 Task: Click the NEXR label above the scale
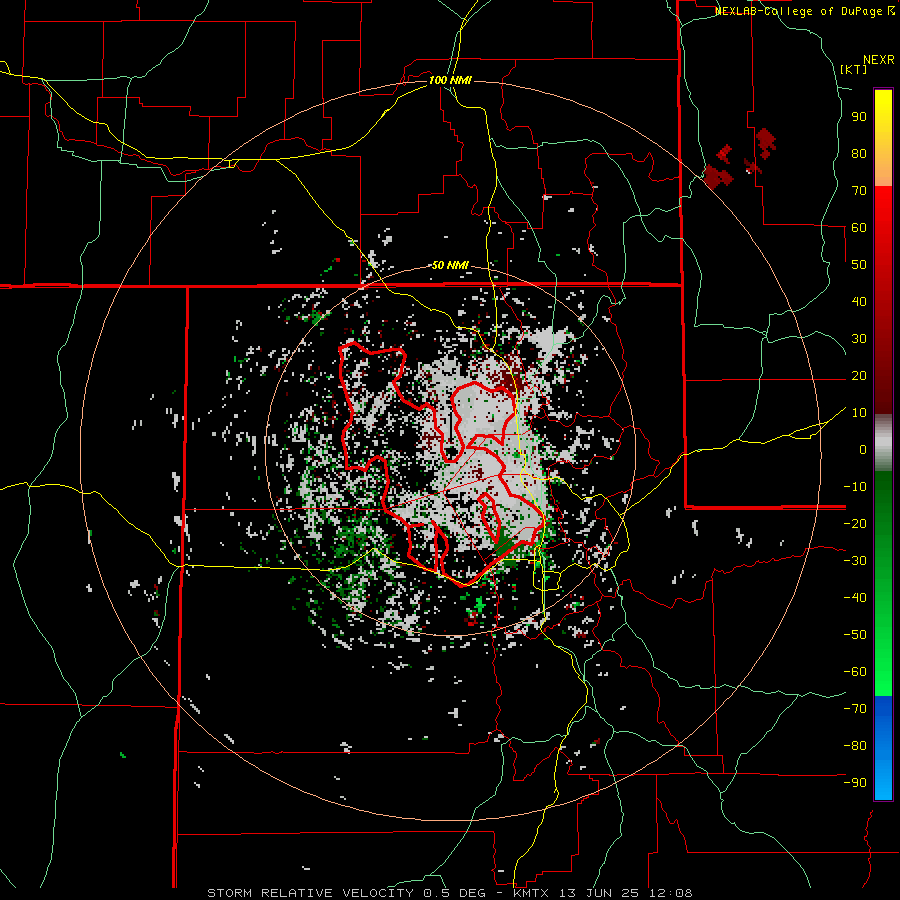pos(879,60)
